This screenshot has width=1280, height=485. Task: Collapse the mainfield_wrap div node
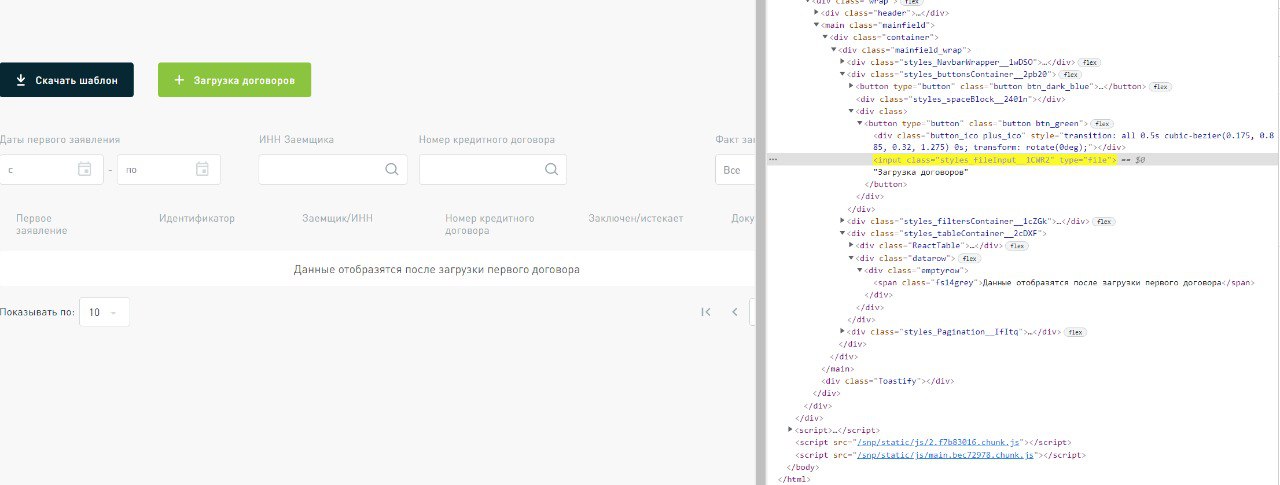[x=834, y=49]
